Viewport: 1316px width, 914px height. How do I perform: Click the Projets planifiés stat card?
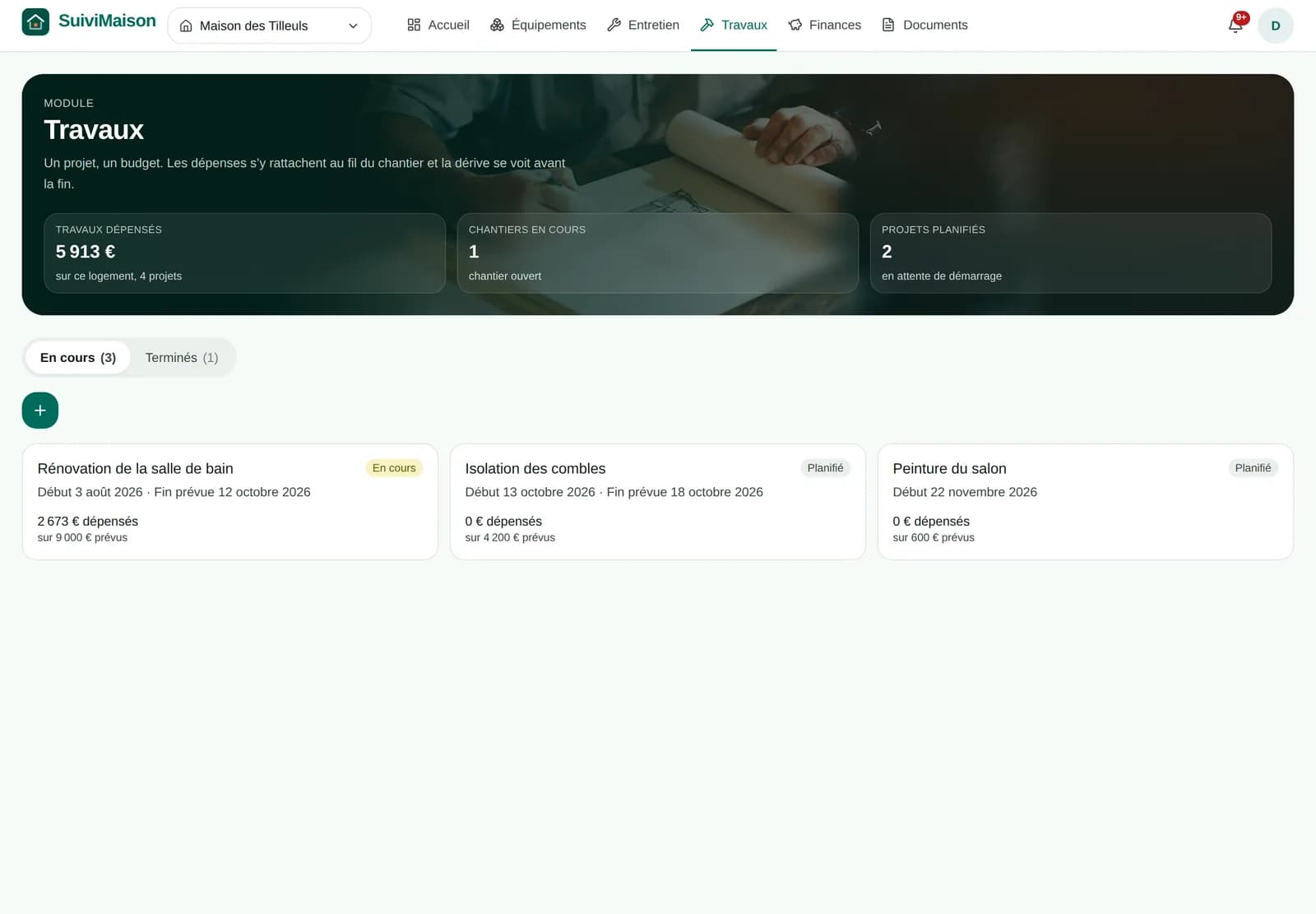point(1071,253)
